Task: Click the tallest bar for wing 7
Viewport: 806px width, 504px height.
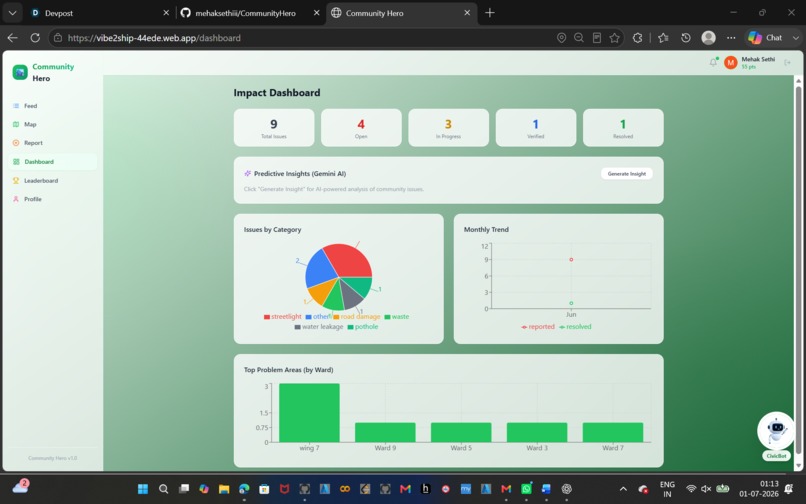Action: [x=309, y=412]
